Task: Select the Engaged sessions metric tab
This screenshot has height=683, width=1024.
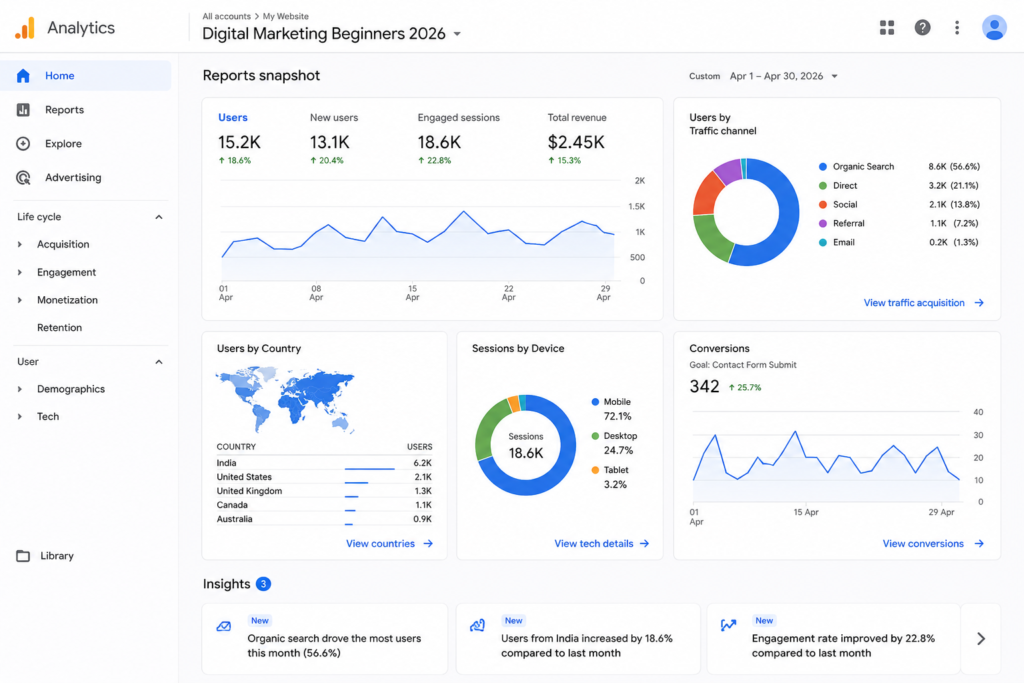Action: tap(458, 138)
